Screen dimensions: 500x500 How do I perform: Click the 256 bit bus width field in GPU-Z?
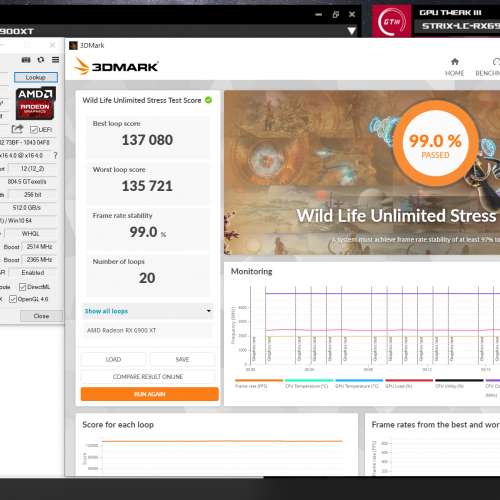pyautogui.click(x=32, y=195)
